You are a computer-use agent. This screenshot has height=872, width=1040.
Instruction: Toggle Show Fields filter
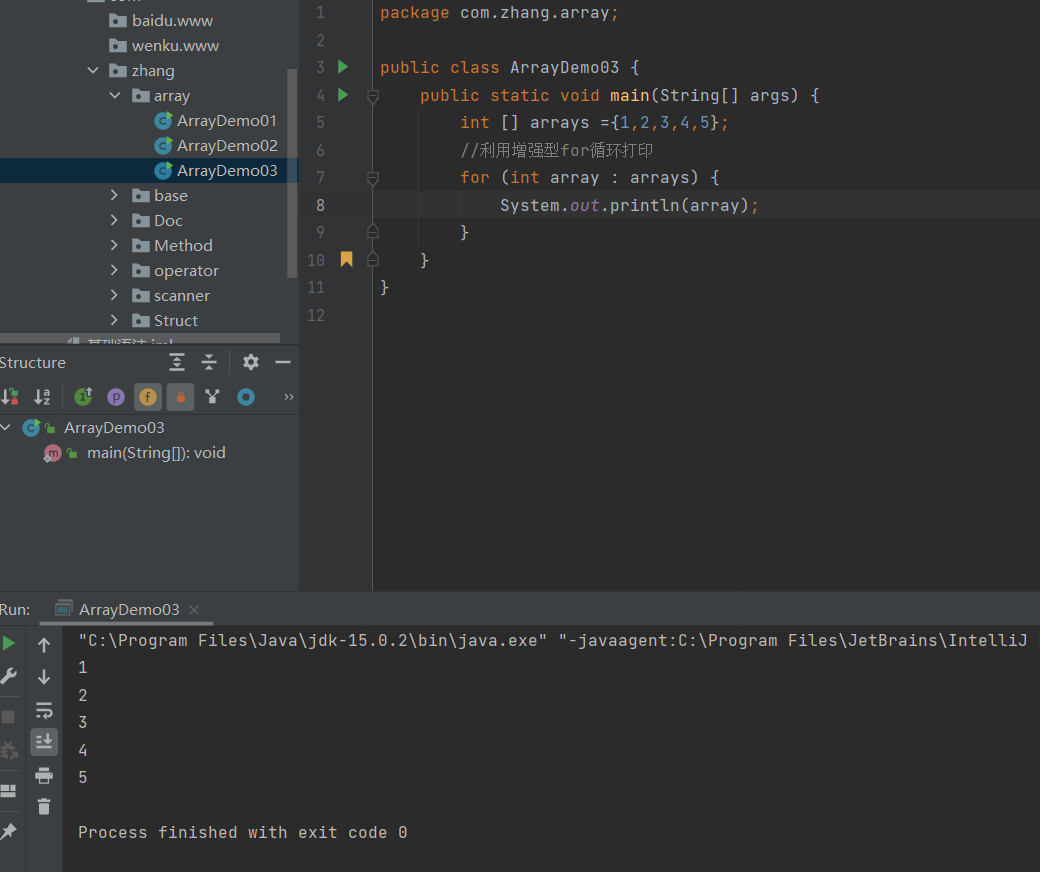pyautogui.click(x=148, y=397)
